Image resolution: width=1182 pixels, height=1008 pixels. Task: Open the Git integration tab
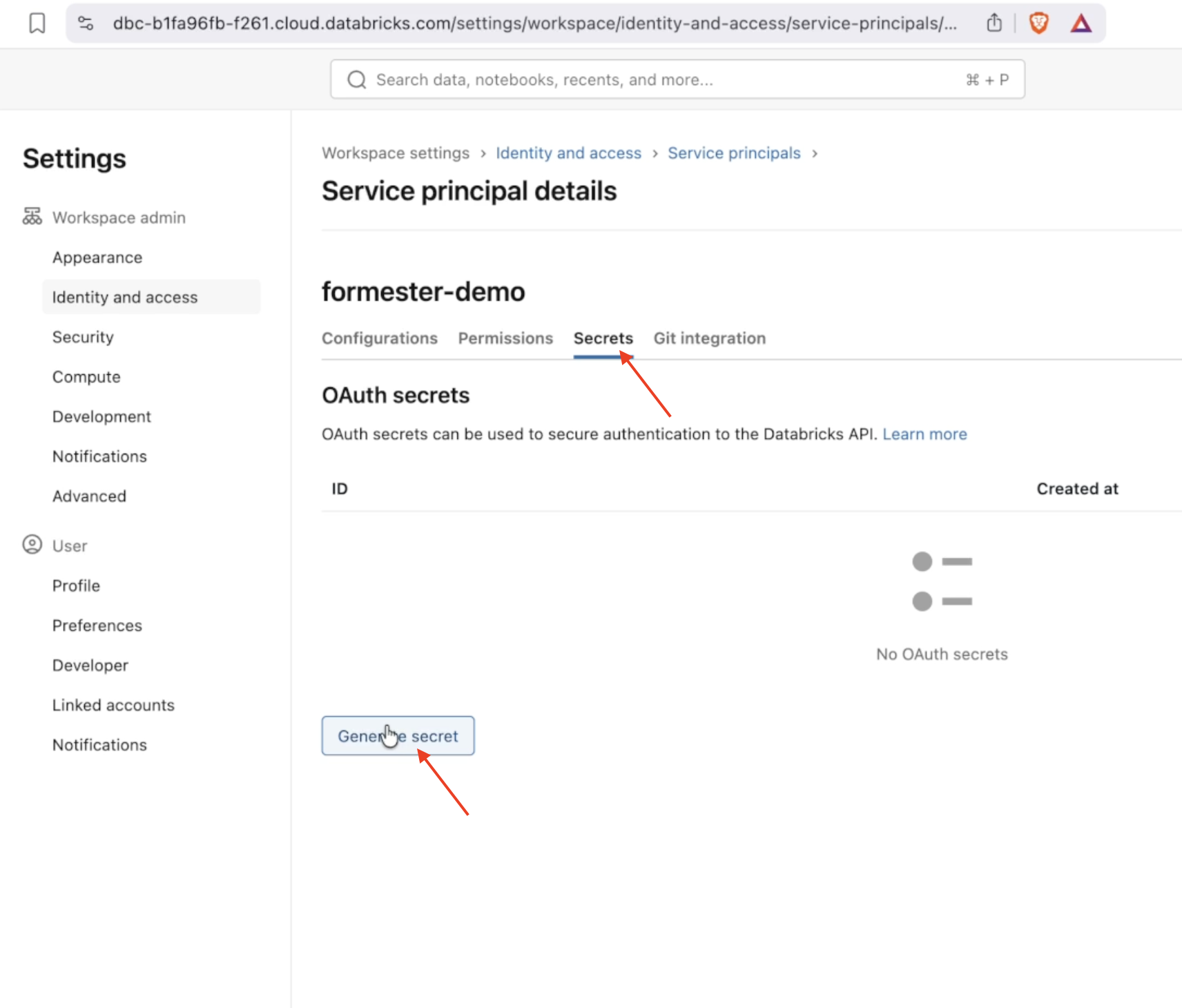(710, 338)
